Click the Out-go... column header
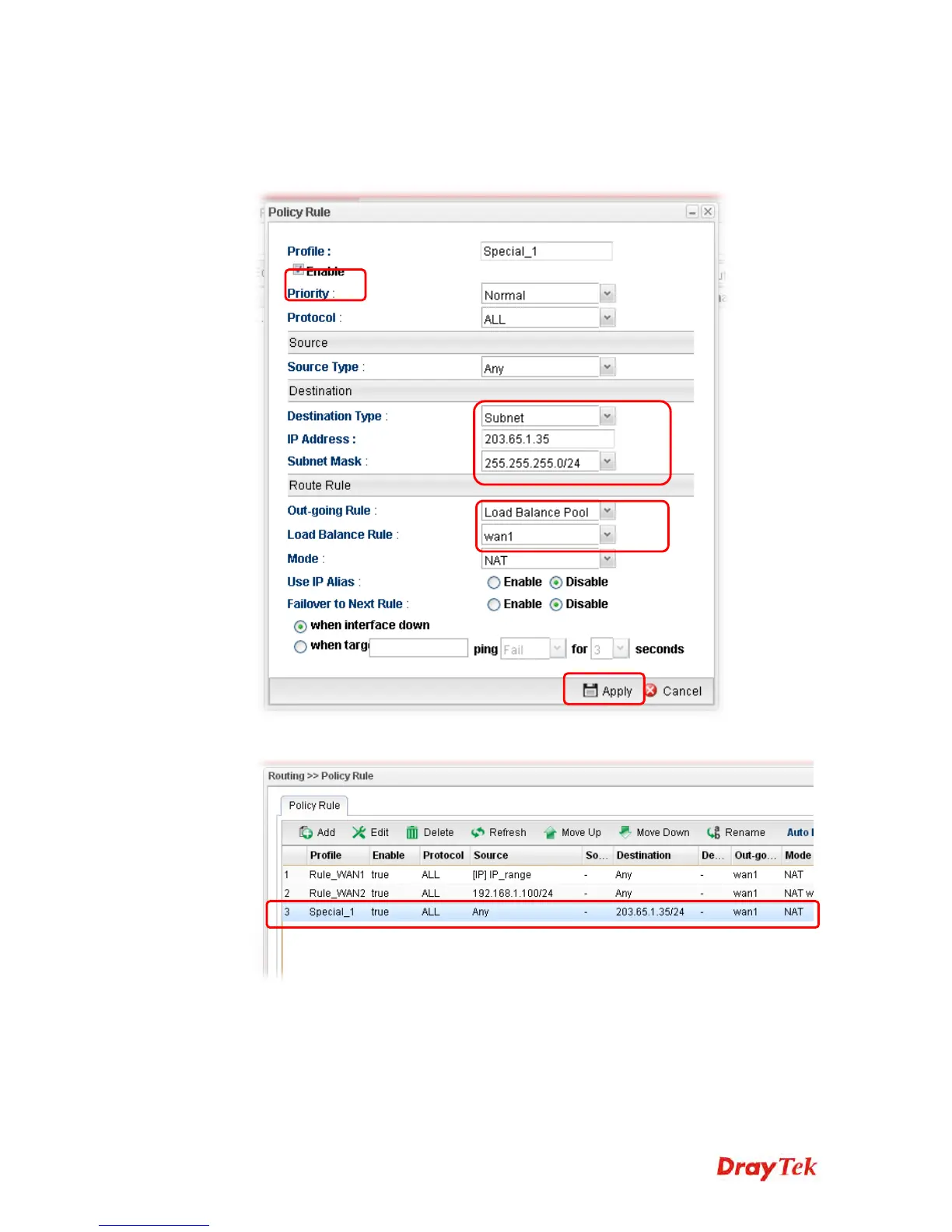The width and height of the screenshot is (952, 1232). (755, 855)
